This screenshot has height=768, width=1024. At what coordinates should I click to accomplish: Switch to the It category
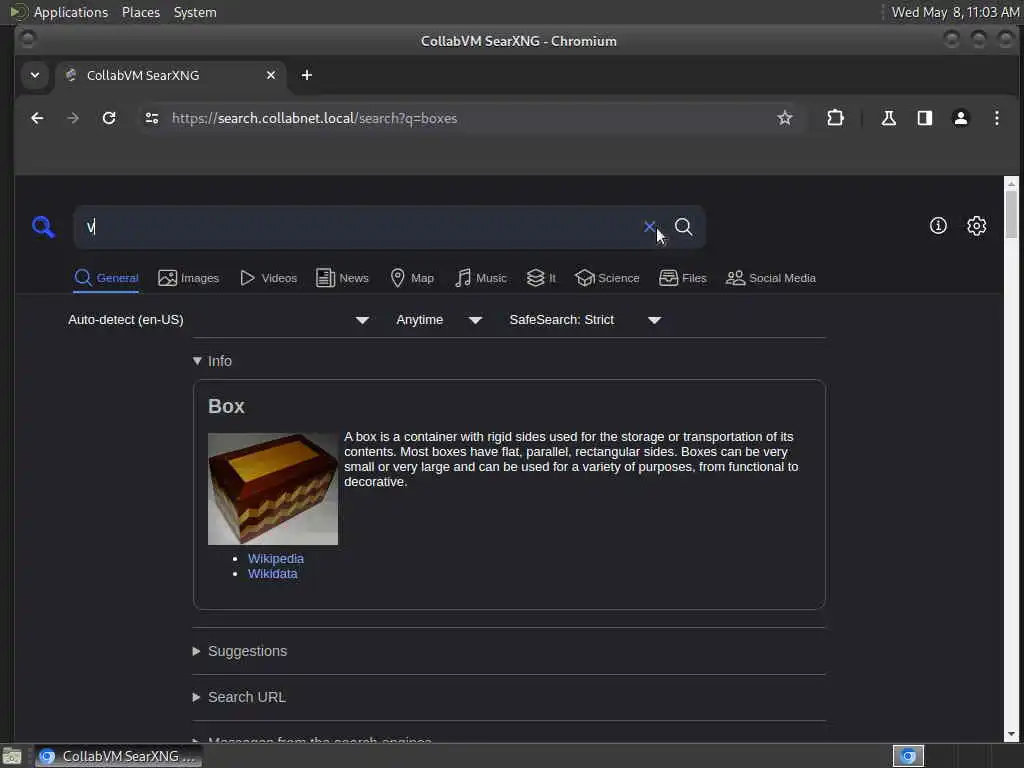pyautogui.click(x=541, y=278)
